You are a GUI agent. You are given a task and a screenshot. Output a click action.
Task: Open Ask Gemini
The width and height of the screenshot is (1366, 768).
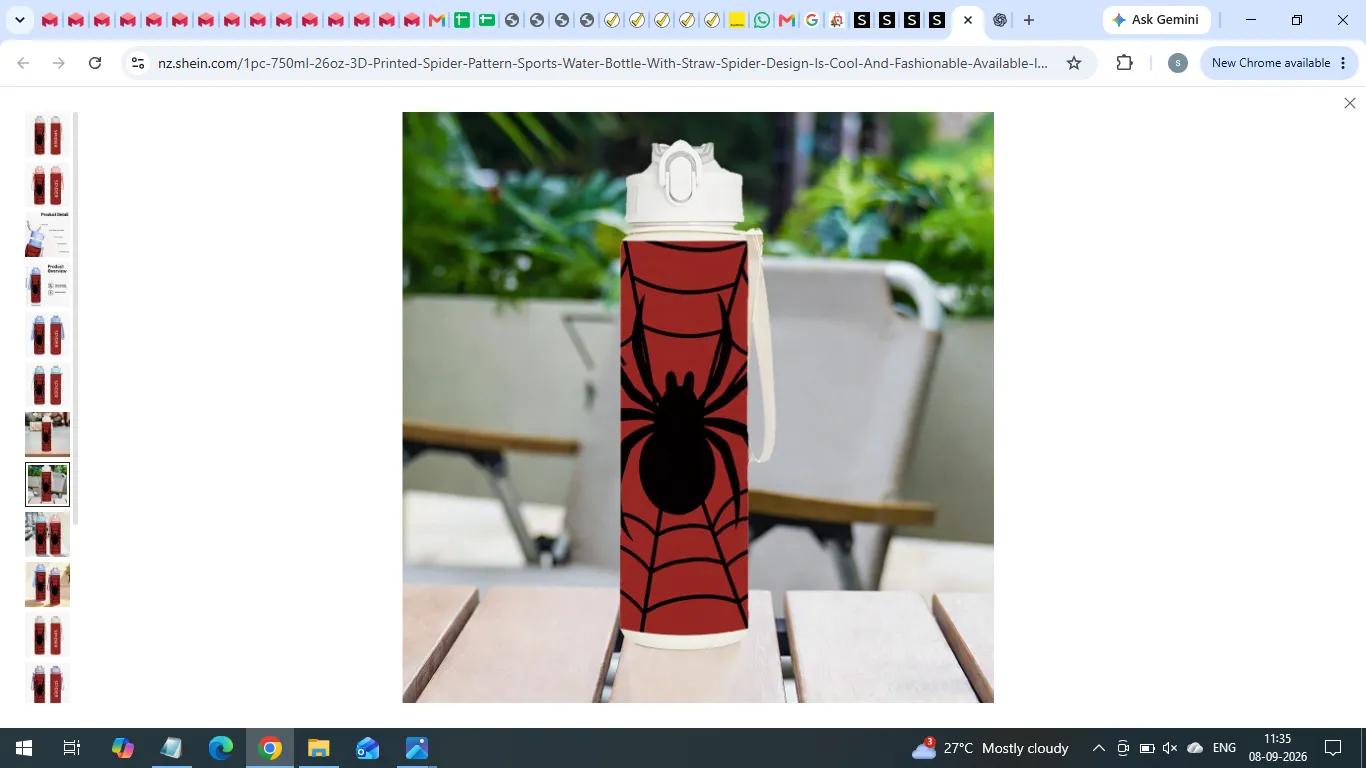click(x=1156, y=20)
